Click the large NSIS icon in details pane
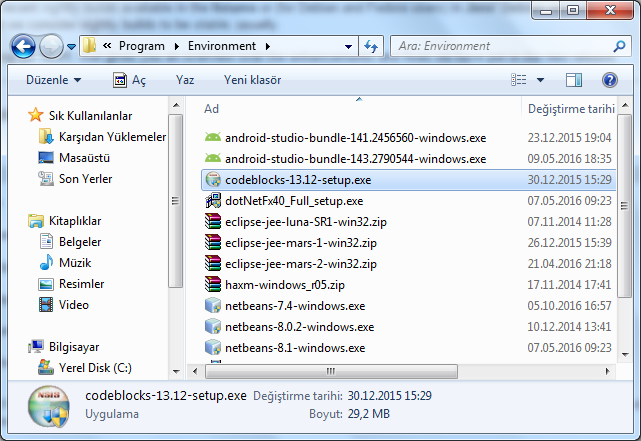Image resolution: width=641 pixels, height=441 pixels. pos(49,407)
